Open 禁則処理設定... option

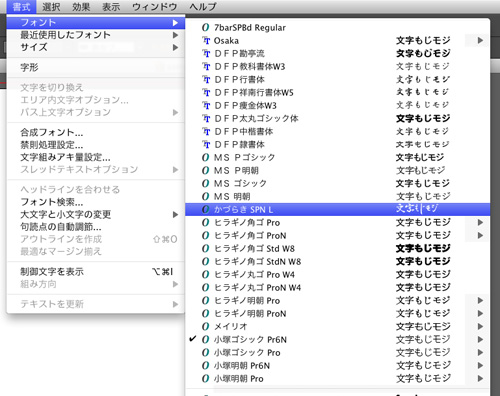tap(96, 145)
